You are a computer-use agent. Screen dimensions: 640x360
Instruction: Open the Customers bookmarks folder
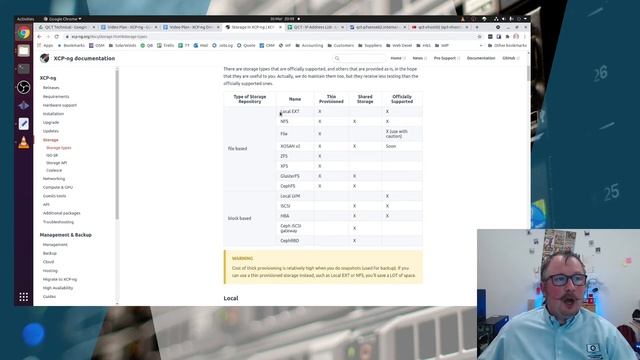(x=340, y=46)
